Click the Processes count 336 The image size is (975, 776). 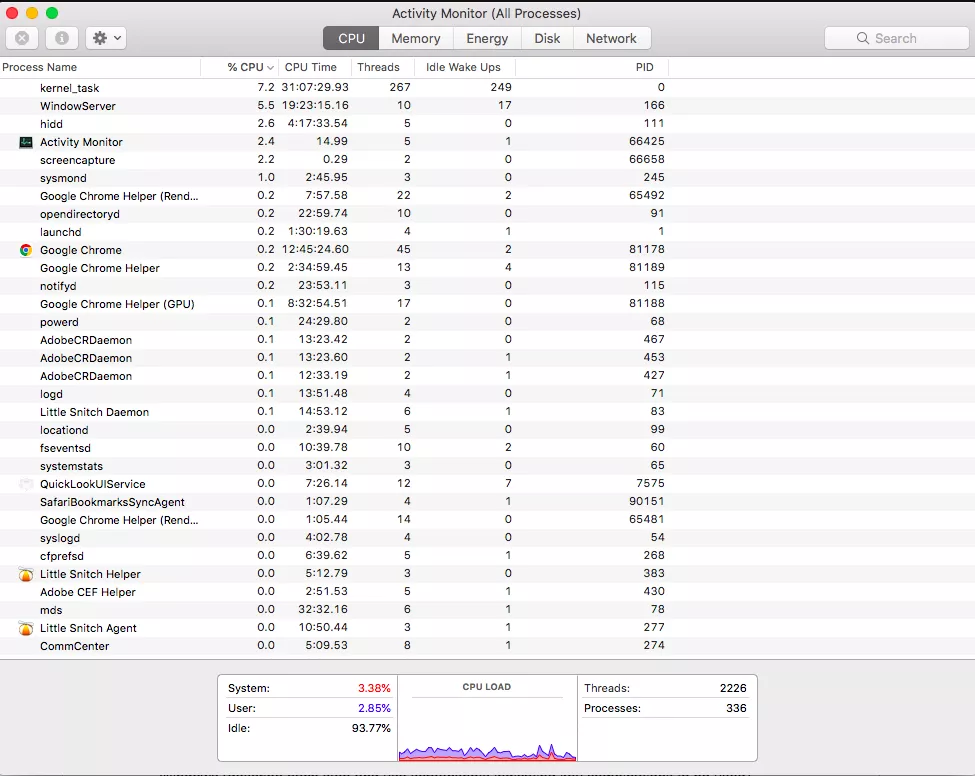tap(736, 708)
